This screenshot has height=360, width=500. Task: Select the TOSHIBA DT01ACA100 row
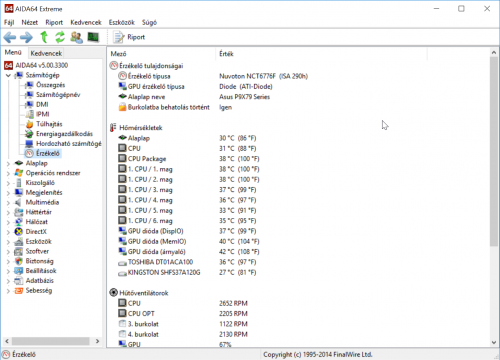pyautogui.click(x=187, y=262)
